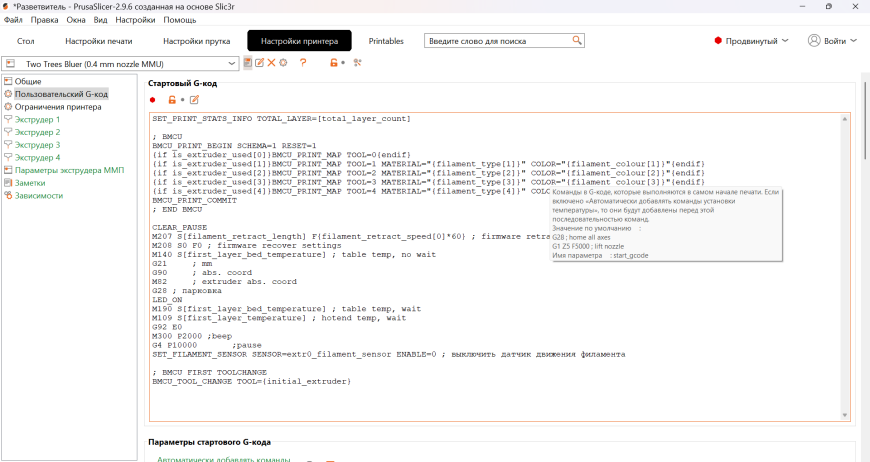870x462 pixels.
Task: Open the compare presets icon
Action: [x=357, y=63]
